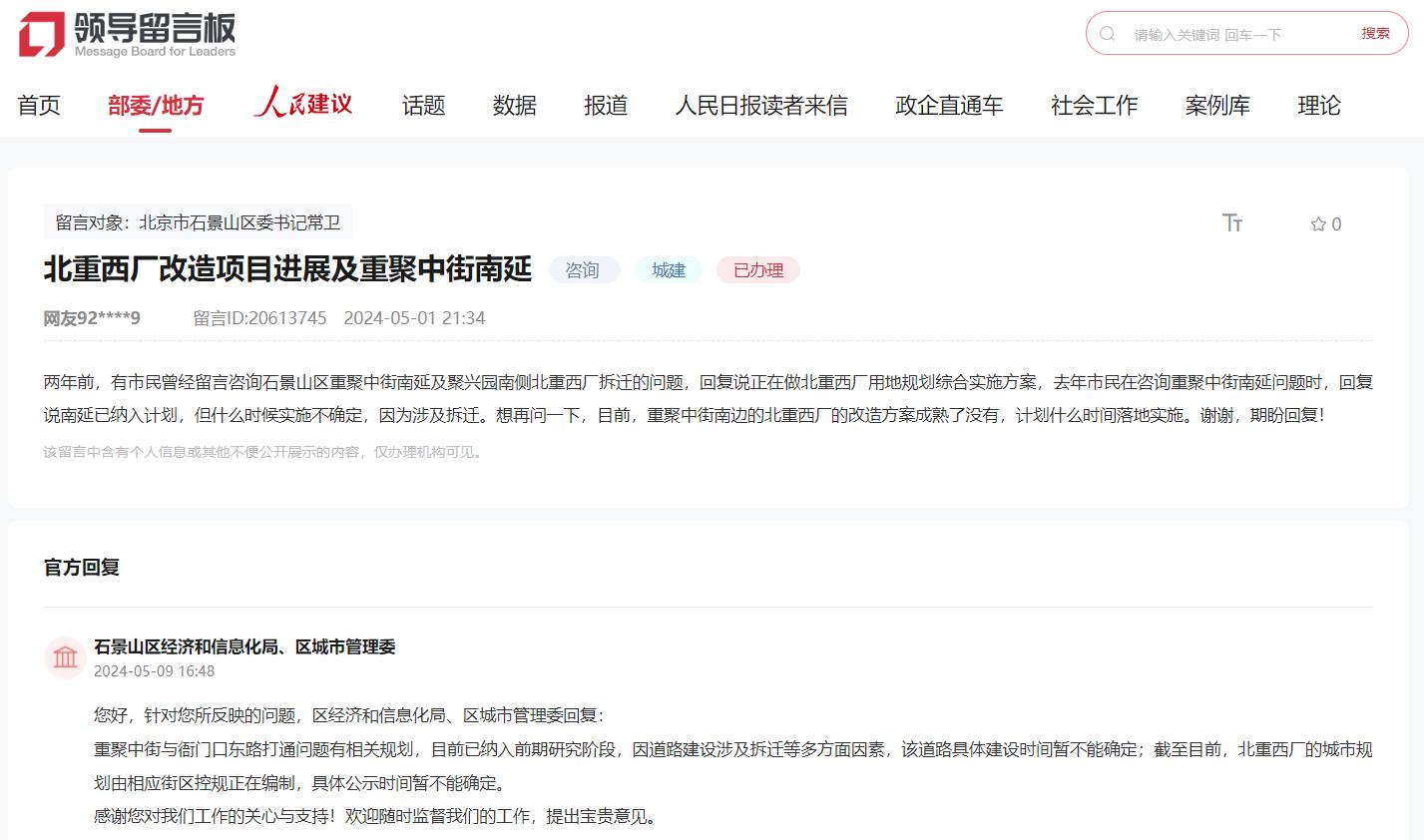Click the government building avatar icon
The height and width of the screenshot is (840, 1424).
click(66, 657)
